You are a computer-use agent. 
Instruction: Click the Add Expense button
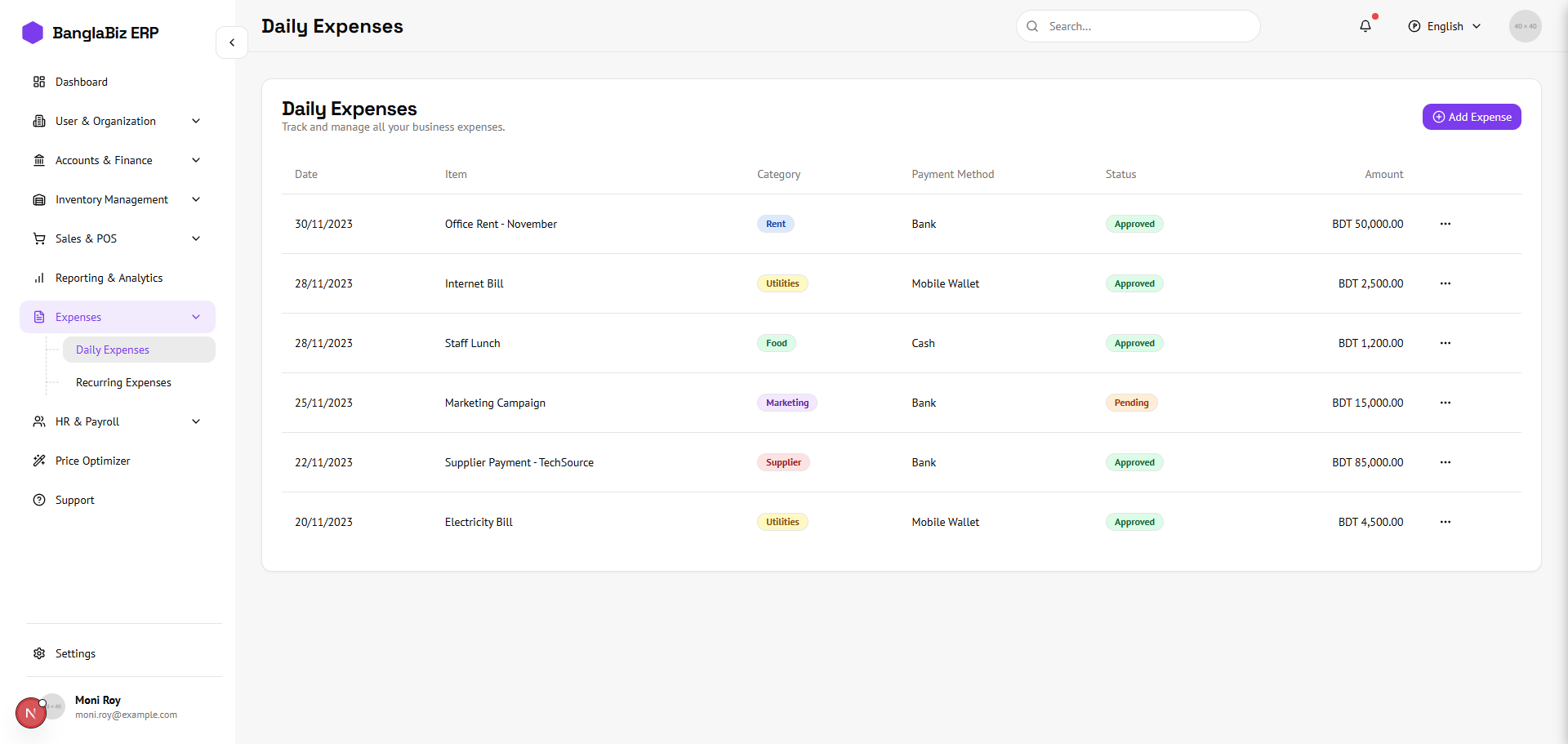pos(1471,117)
